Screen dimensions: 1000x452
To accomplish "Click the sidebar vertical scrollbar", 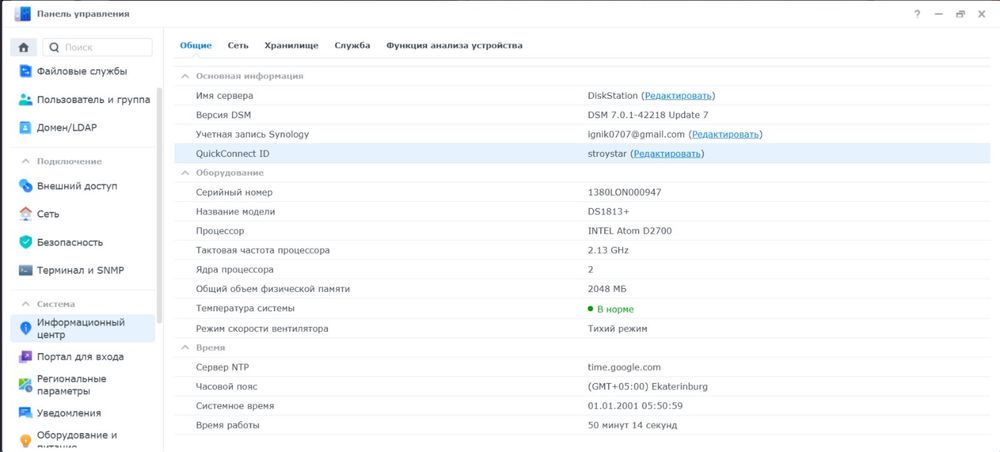I will [159, 204].
